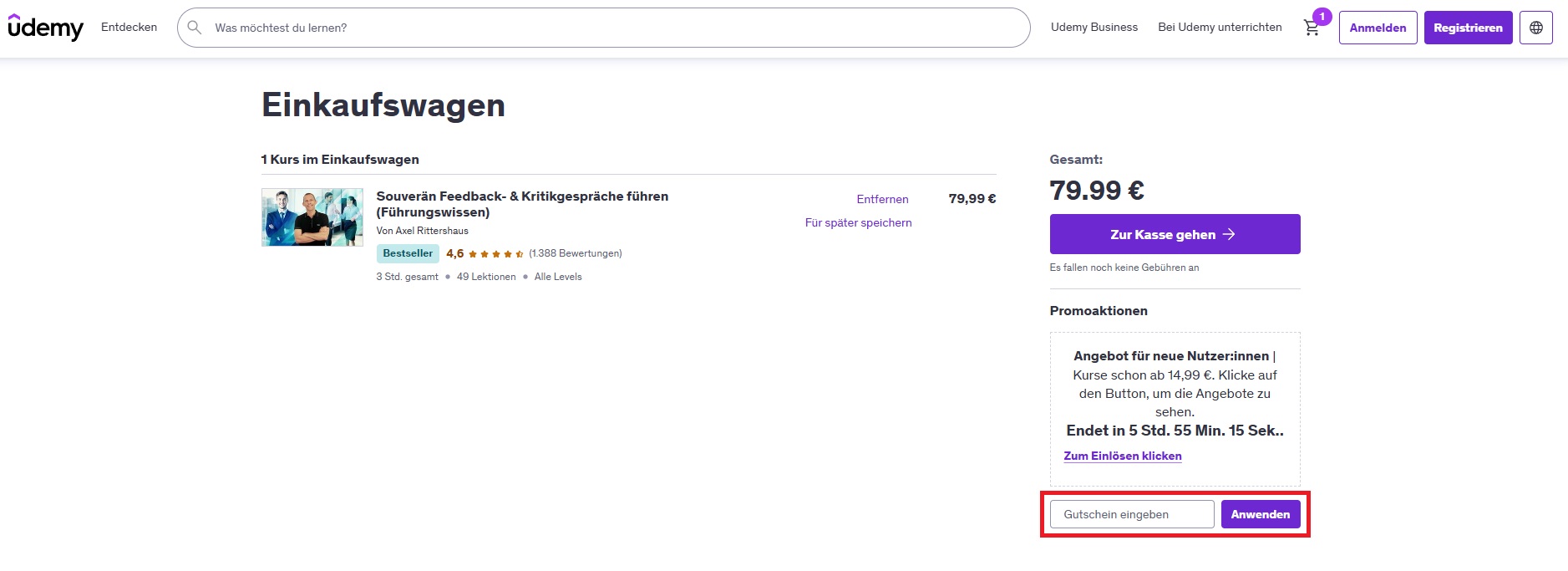Click the 1 Kurs im Einkaufswagen label
This screenshot has height=571, width=1568.
point(340,160)
